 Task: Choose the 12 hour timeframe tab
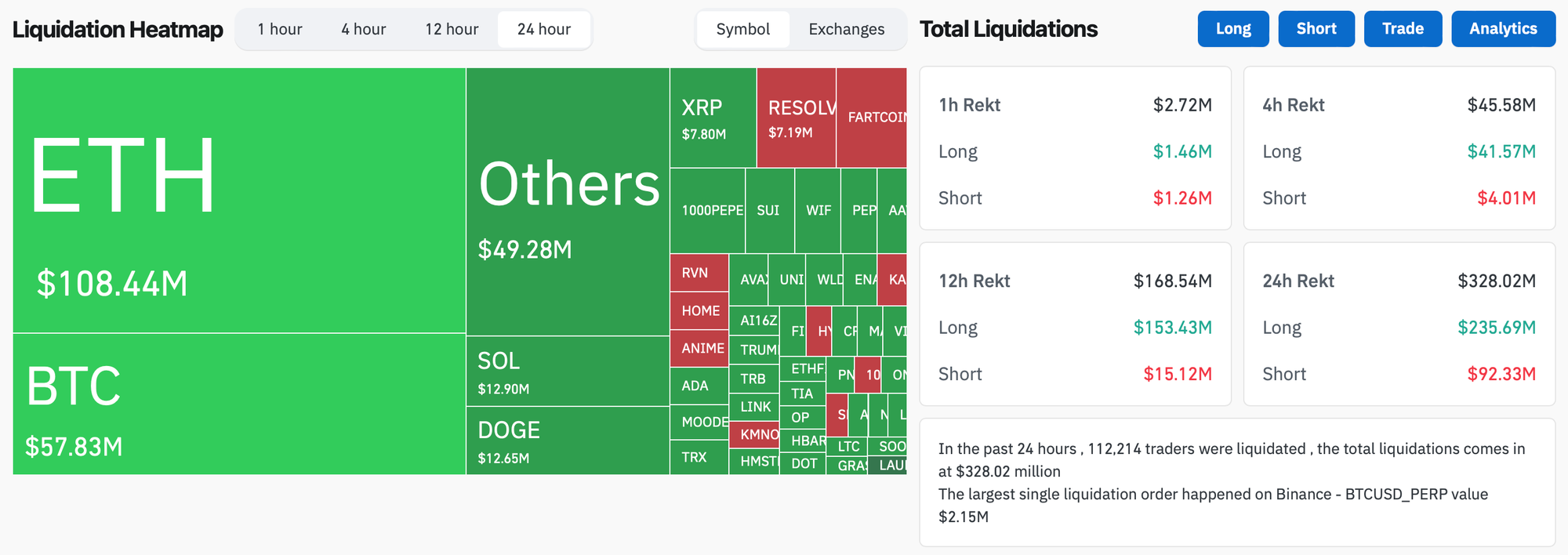(452, 30)
